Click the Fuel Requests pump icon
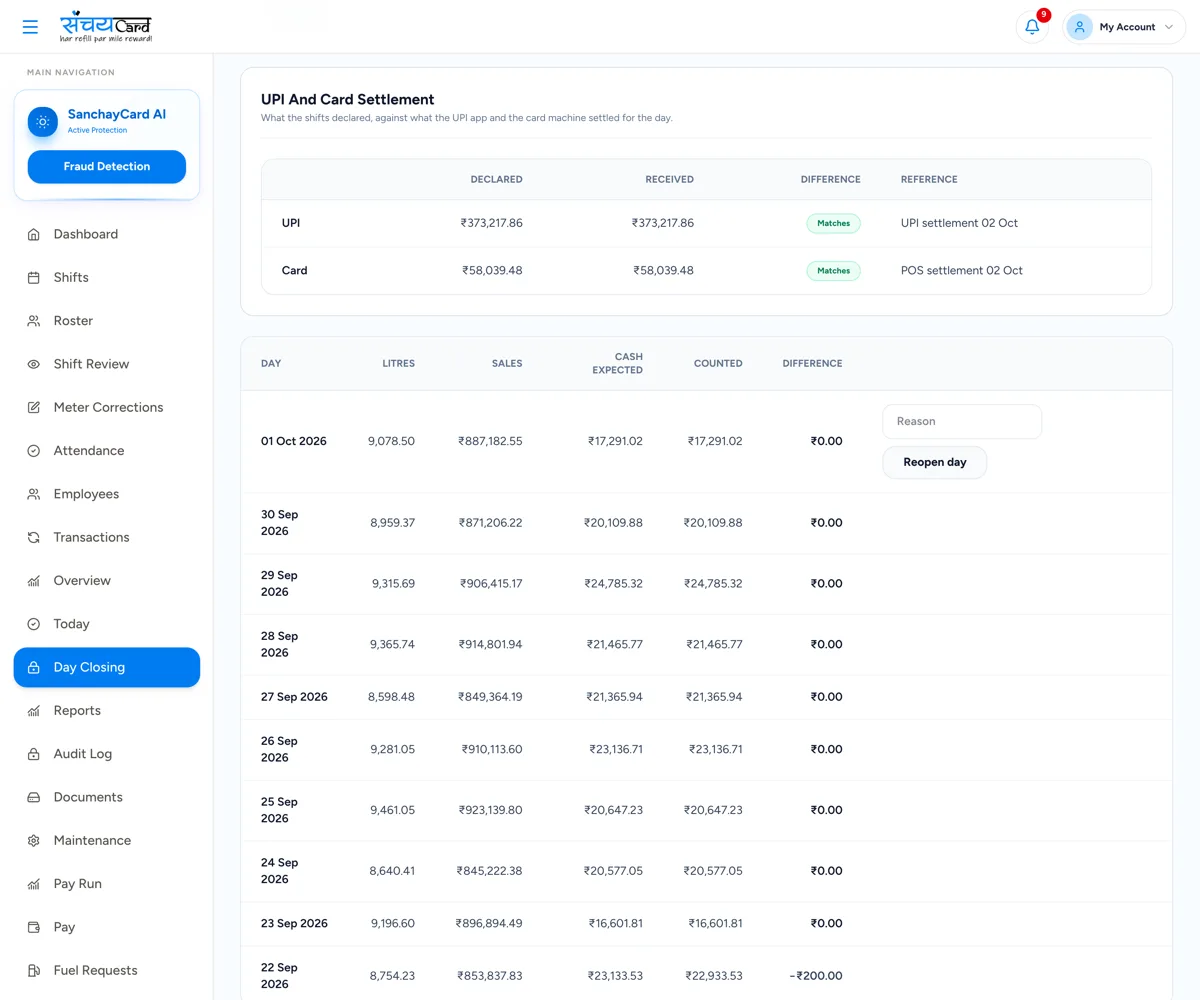 (33, 971)
